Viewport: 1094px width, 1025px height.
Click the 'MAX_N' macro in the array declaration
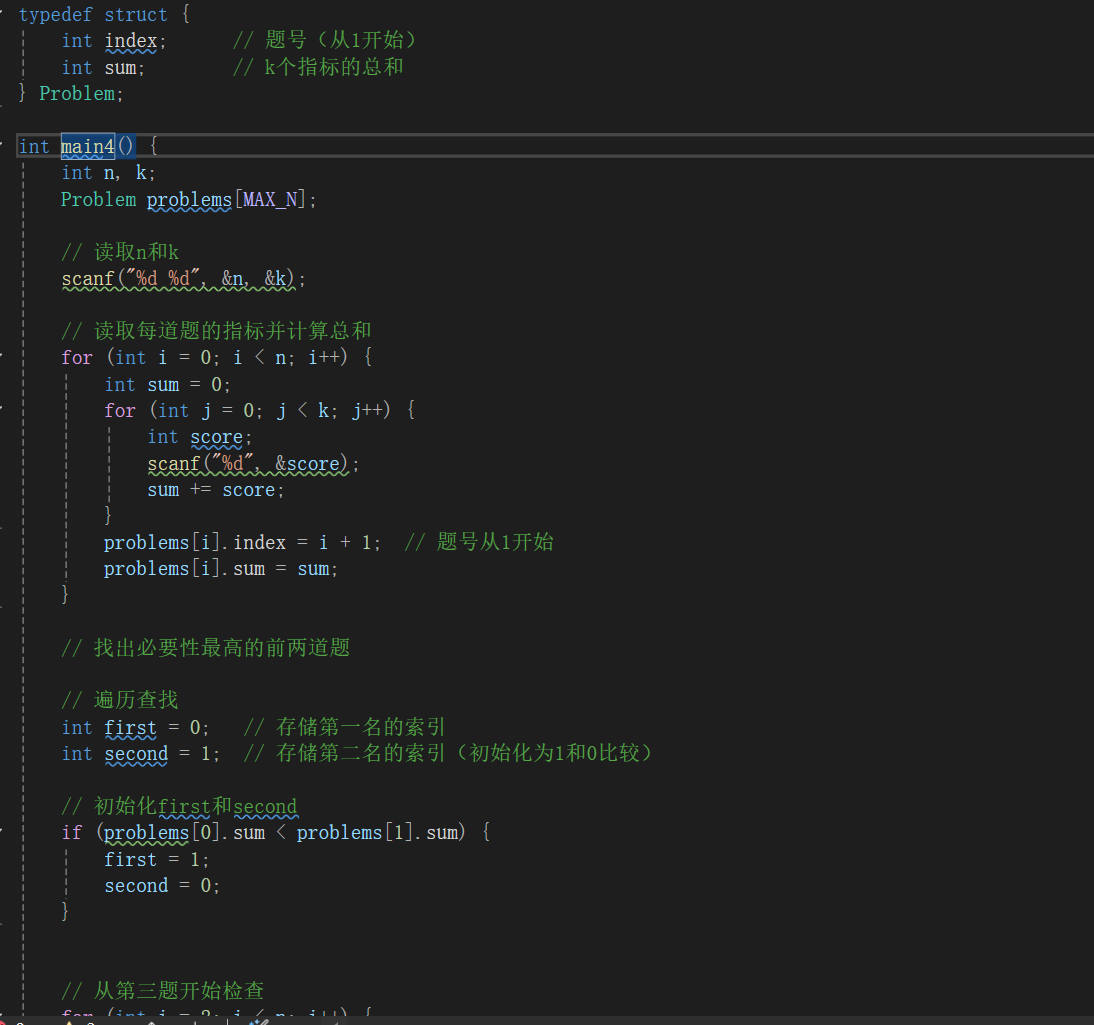pyautogui.click(x=270, y=200)
